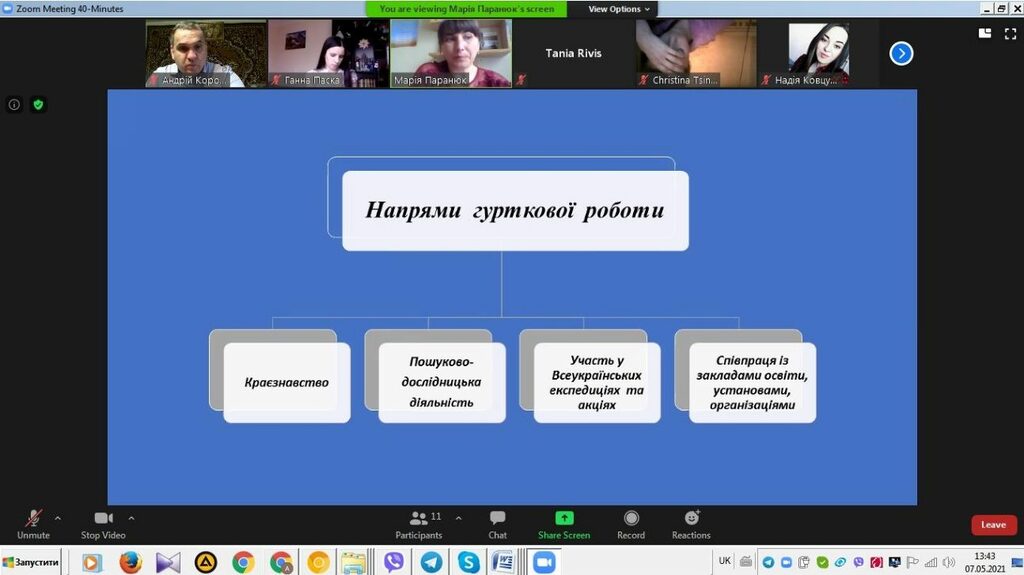
Task: Leave the meeting
Action: click(993, 525)
